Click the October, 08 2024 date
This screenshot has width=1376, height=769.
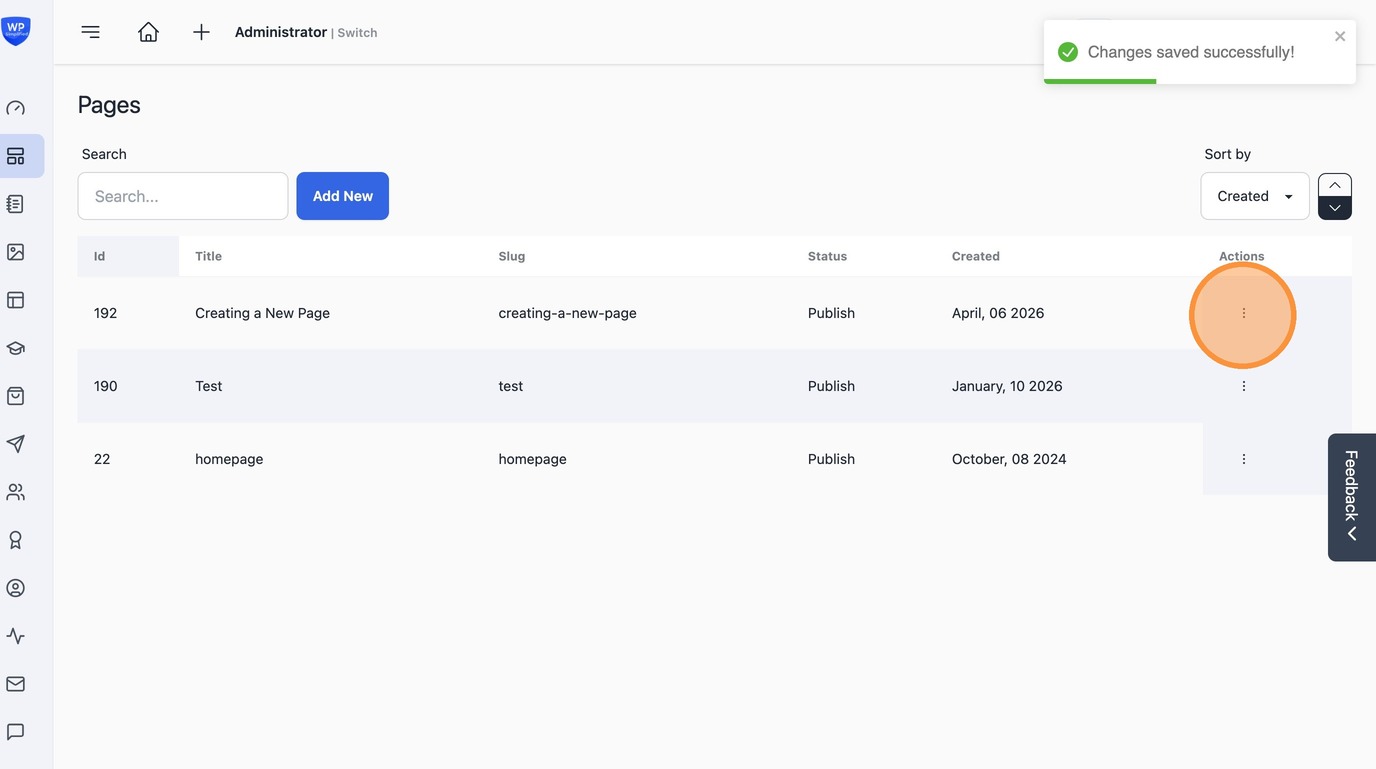coord(1009,459)
